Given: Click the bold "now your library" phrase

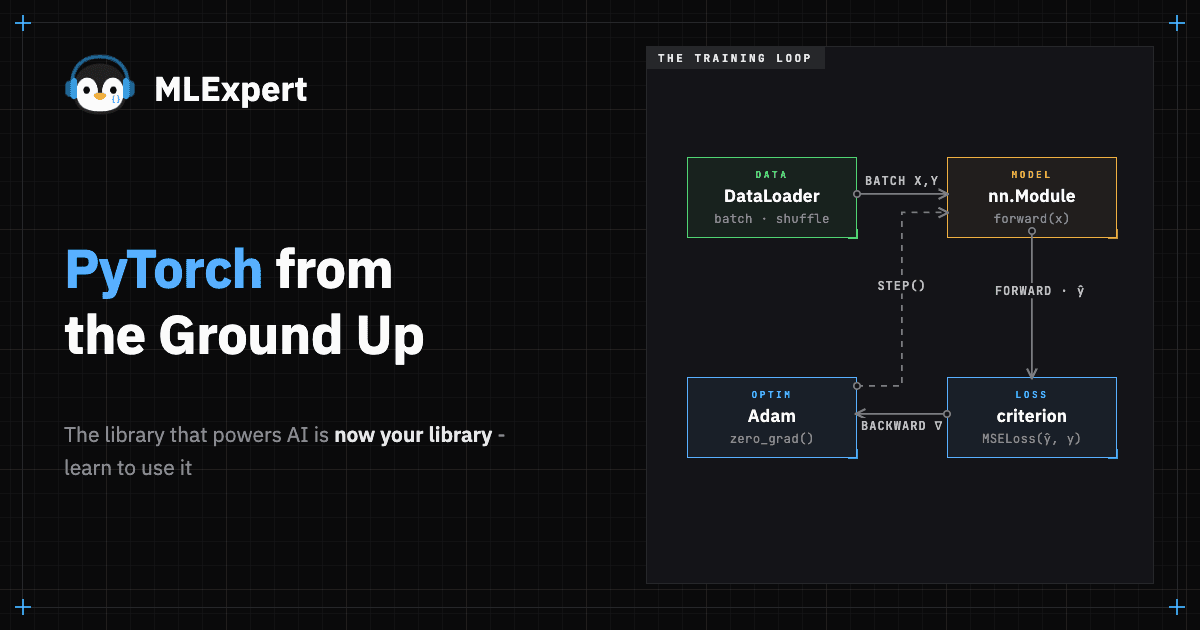Looking at the screenshot, I should (412, 435).
